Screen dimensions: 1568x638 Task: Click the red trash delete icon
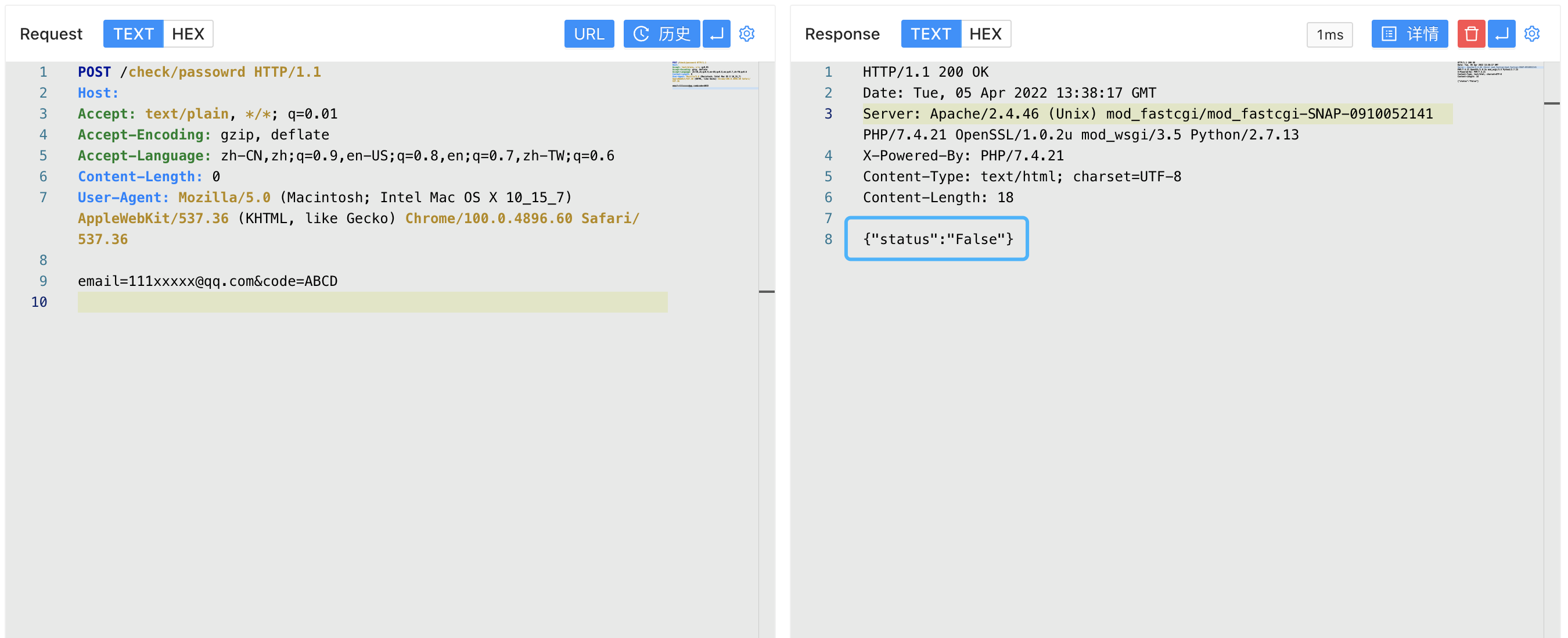click(1470, 34)
